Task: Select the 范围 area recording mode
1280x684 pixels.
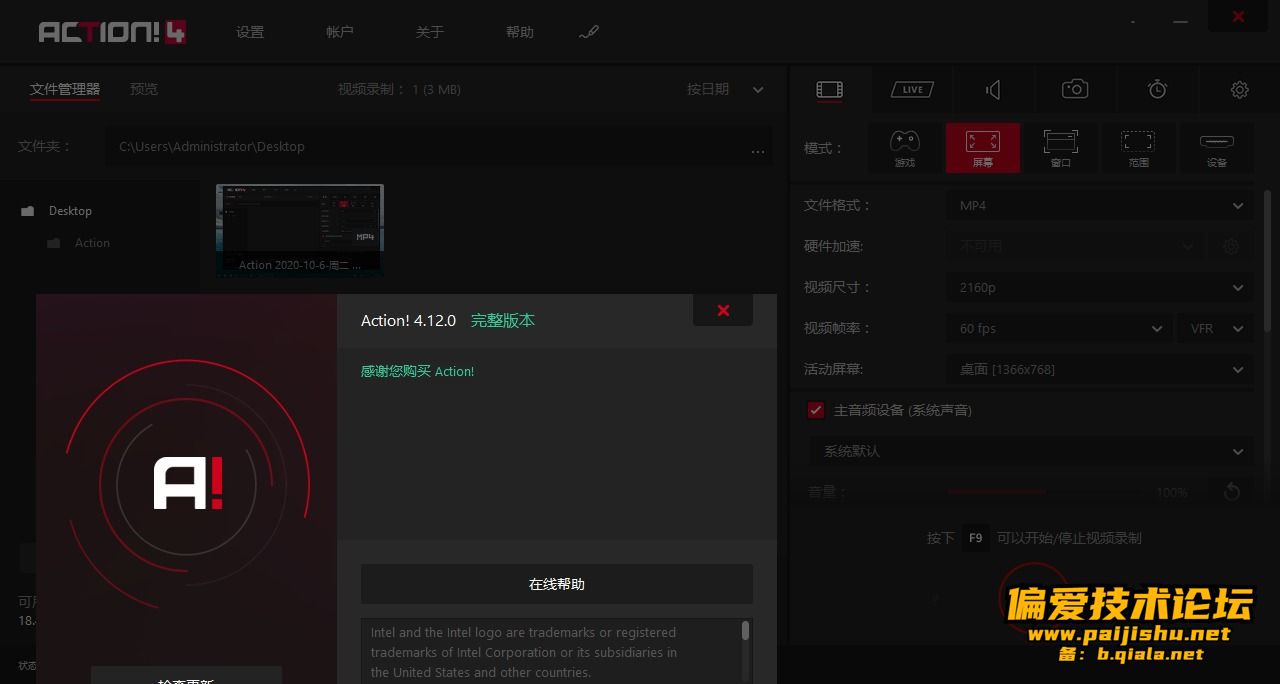Action: point(1138,148)
